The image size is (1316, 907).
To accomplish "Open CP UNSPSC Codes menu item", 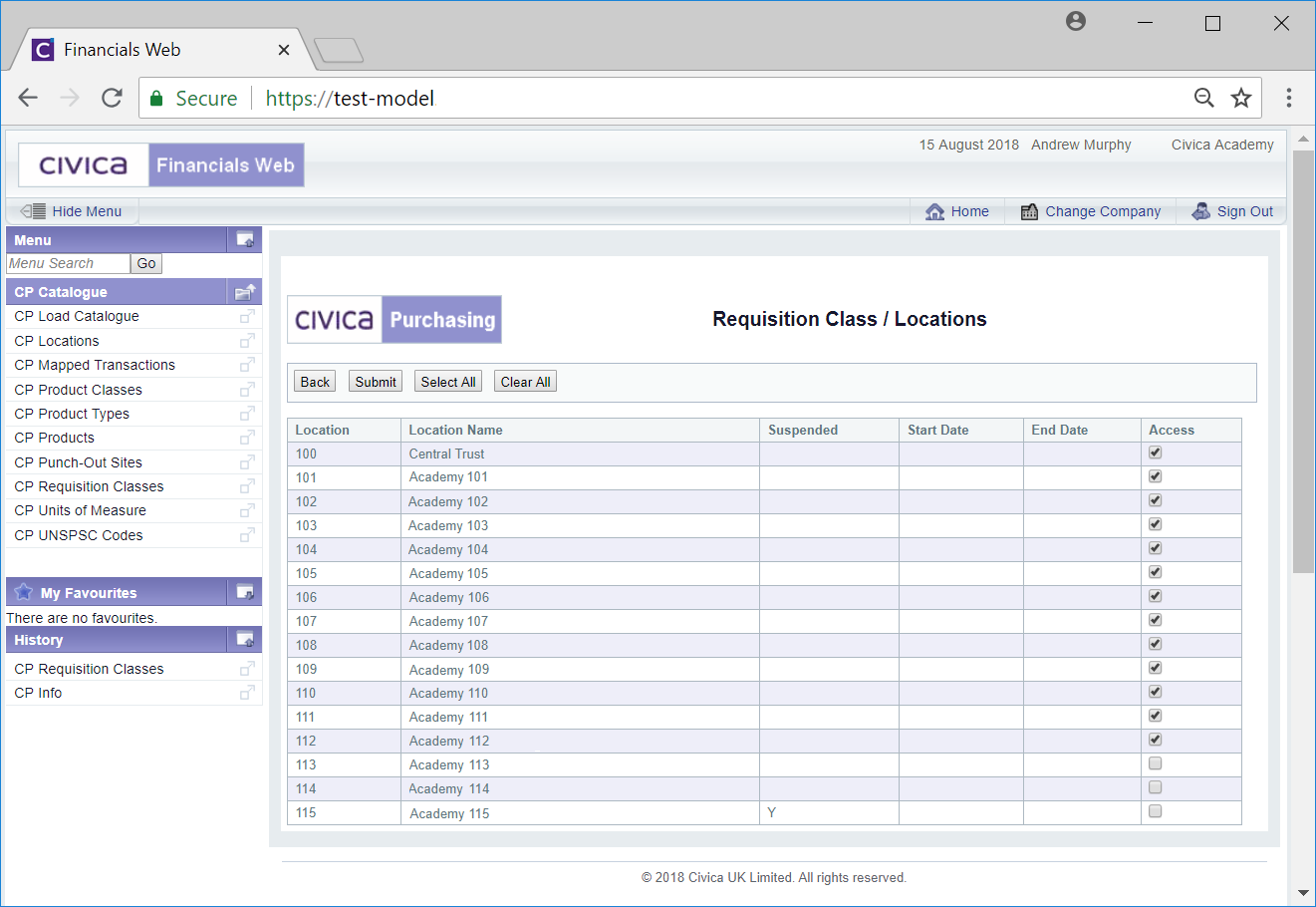I will tap(79, 535).
